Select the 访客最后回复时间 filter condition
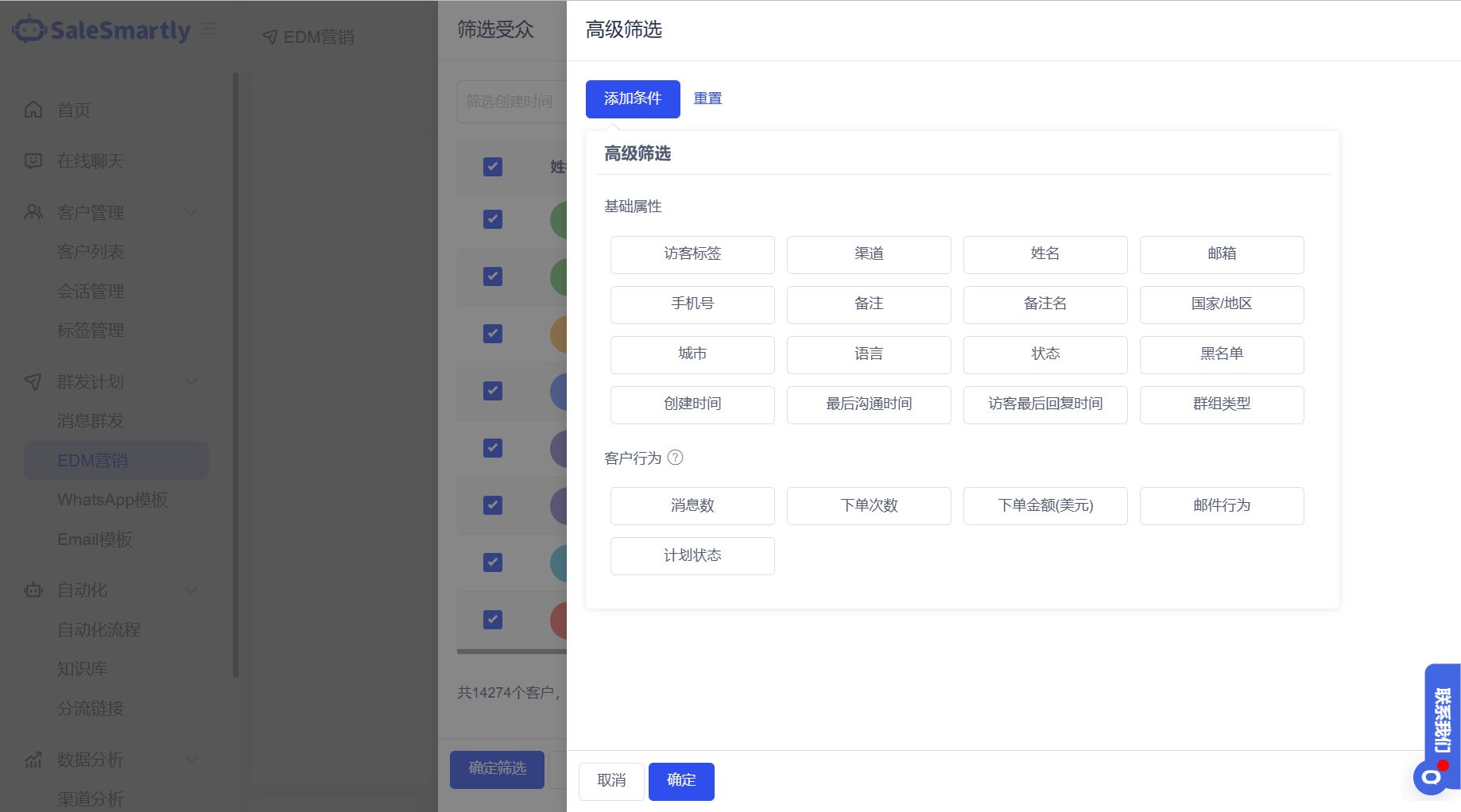 (1045, 404)
